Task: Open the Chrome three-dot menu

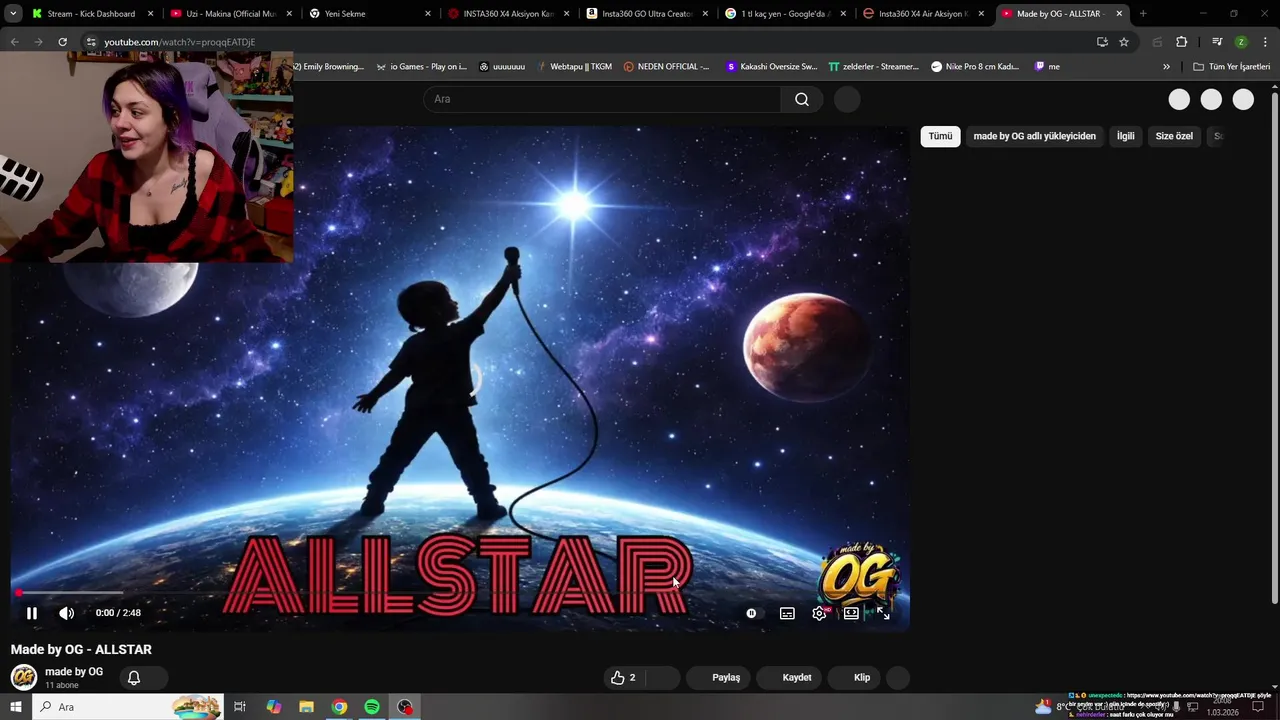Action: (x=1265, y=42)
